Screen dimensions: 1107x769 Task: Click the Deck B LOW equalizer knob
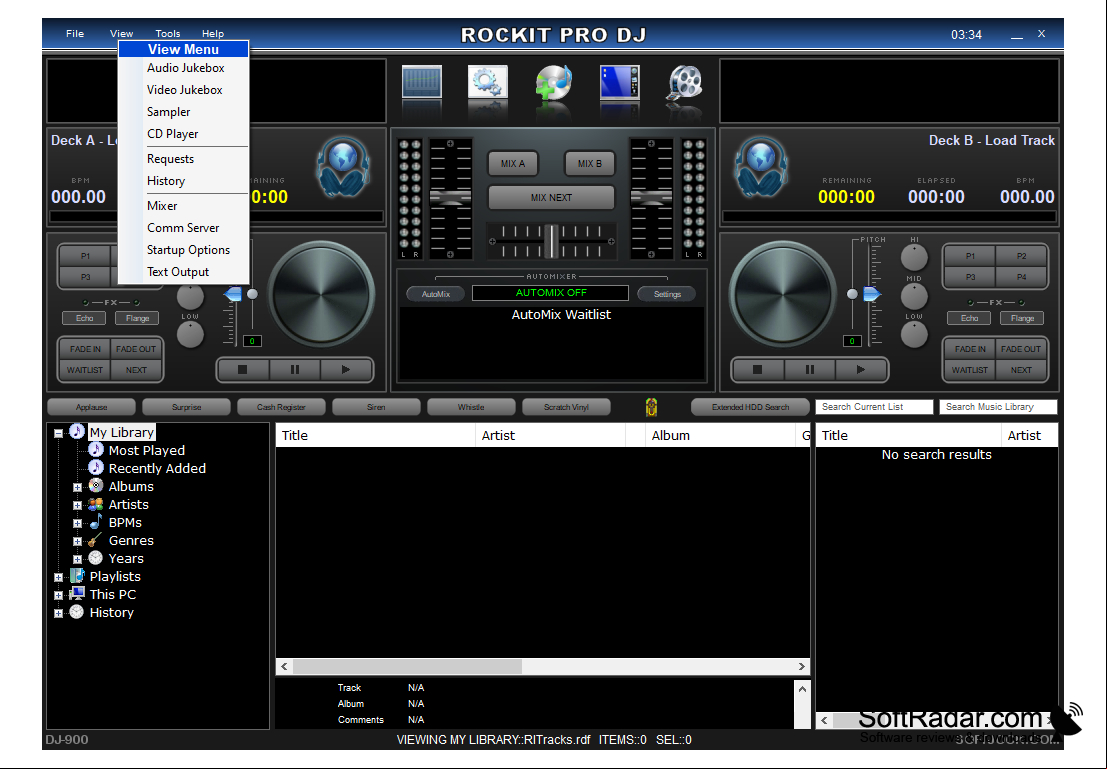pyautogui.click(x=914, y=334)
